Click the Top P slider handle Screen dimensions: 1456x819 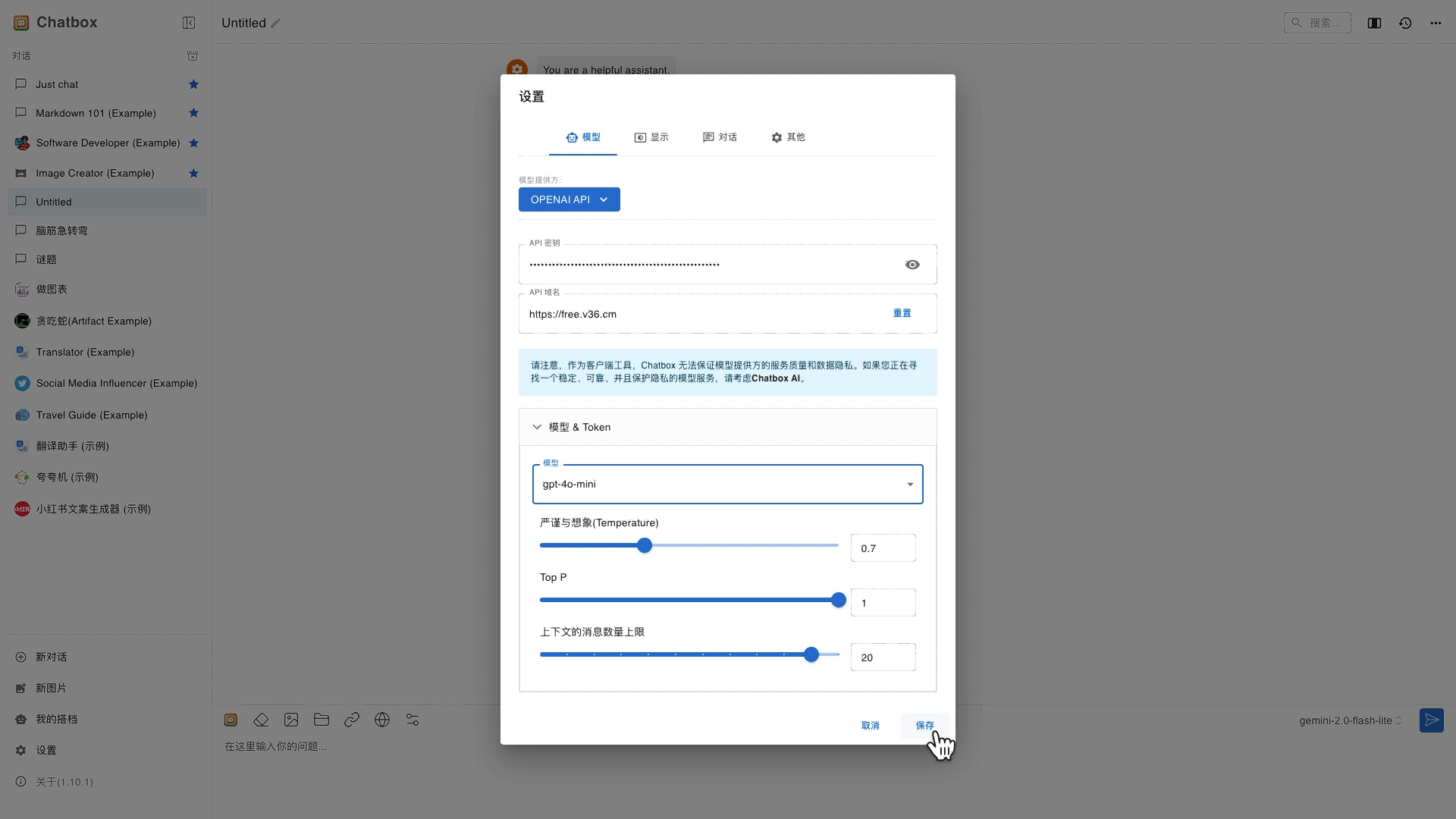coord(839,600)
